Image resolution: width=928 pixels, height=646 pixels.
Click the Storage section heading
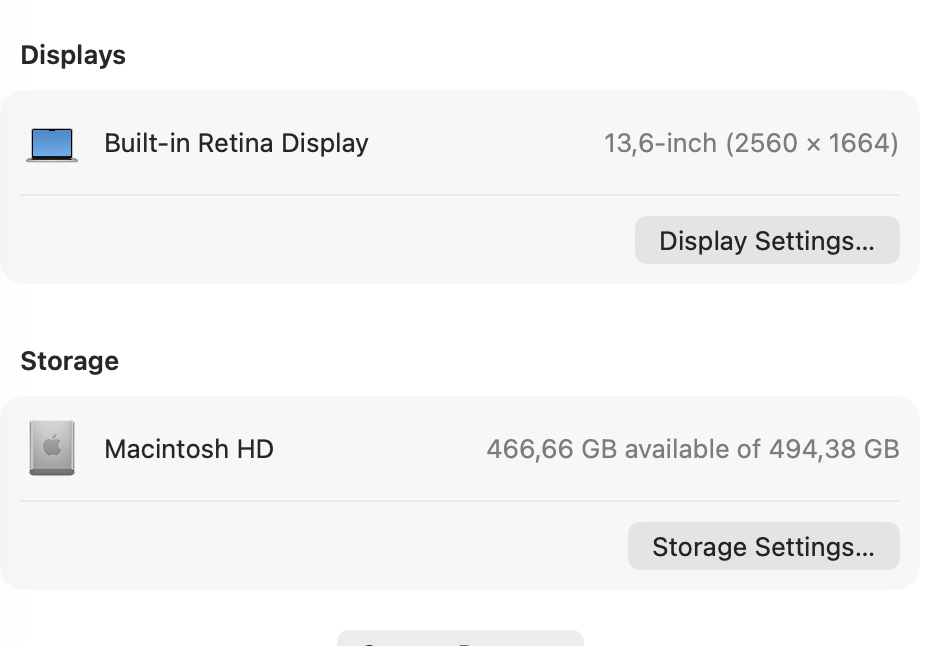(x=69, y=361)
